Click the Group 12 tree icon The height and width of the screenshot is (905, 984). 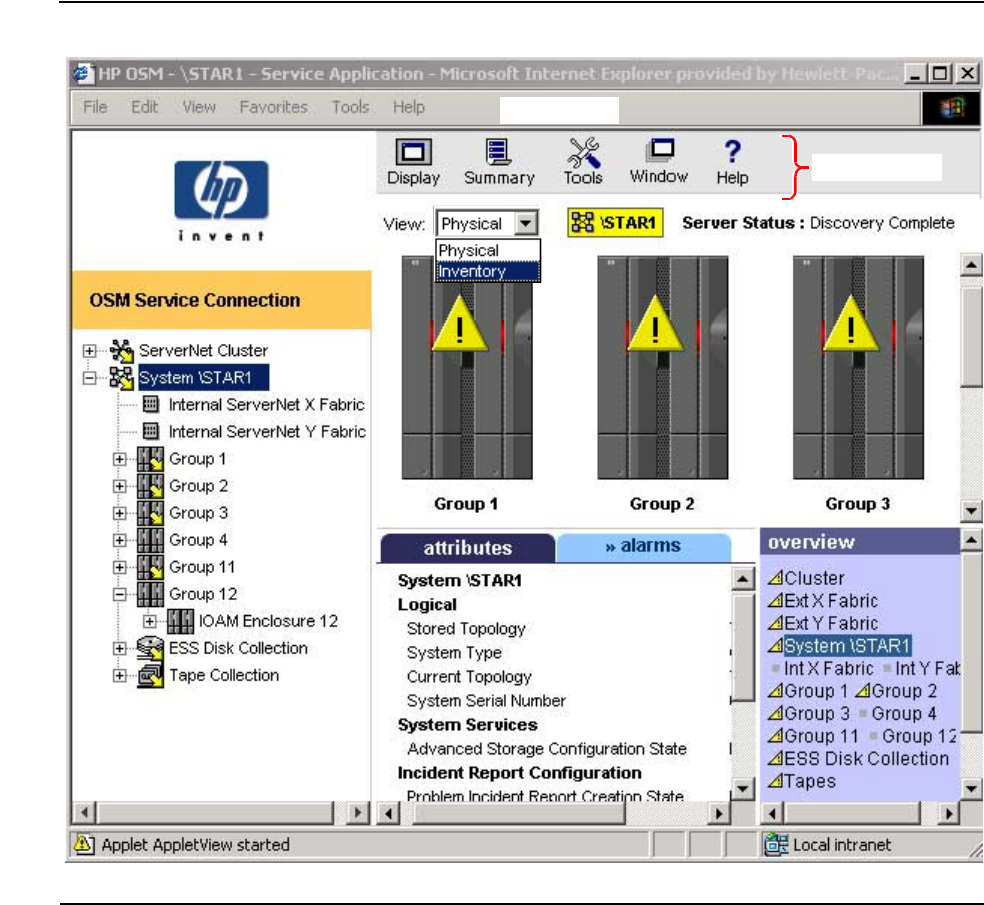pos(151,594)
